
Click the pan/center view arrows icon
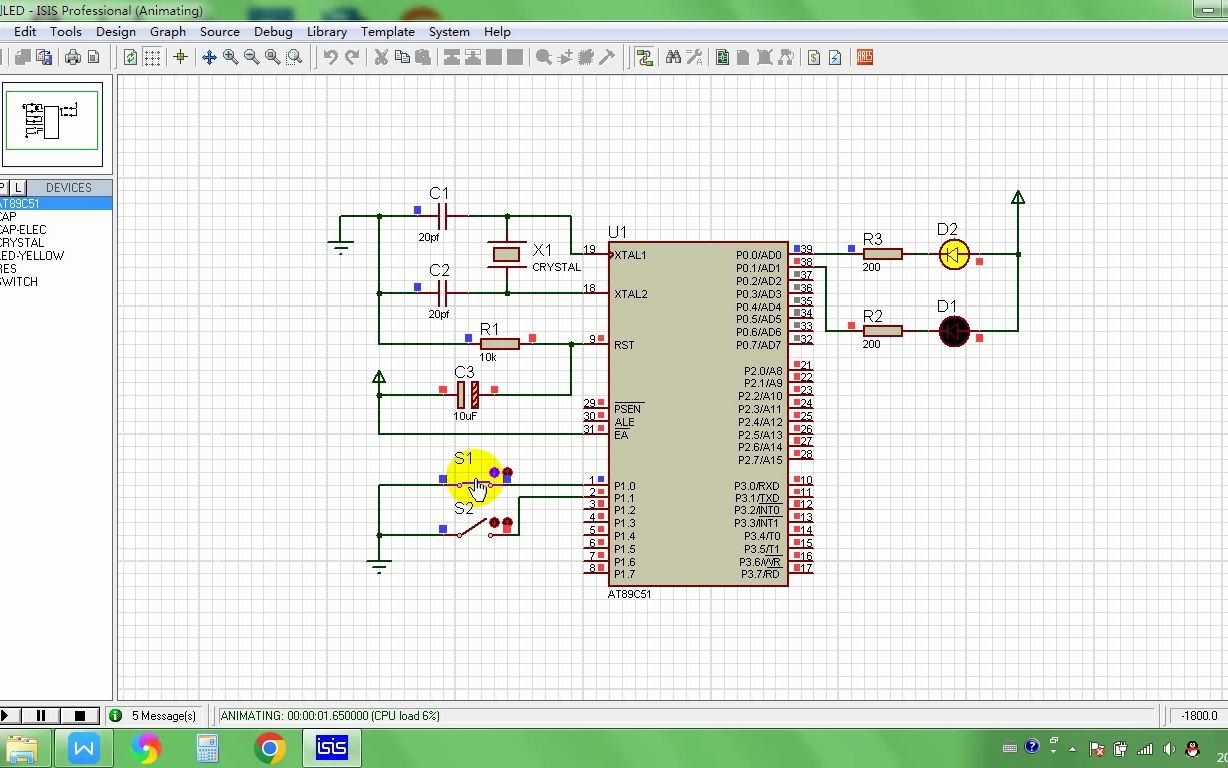click(209, 57)
